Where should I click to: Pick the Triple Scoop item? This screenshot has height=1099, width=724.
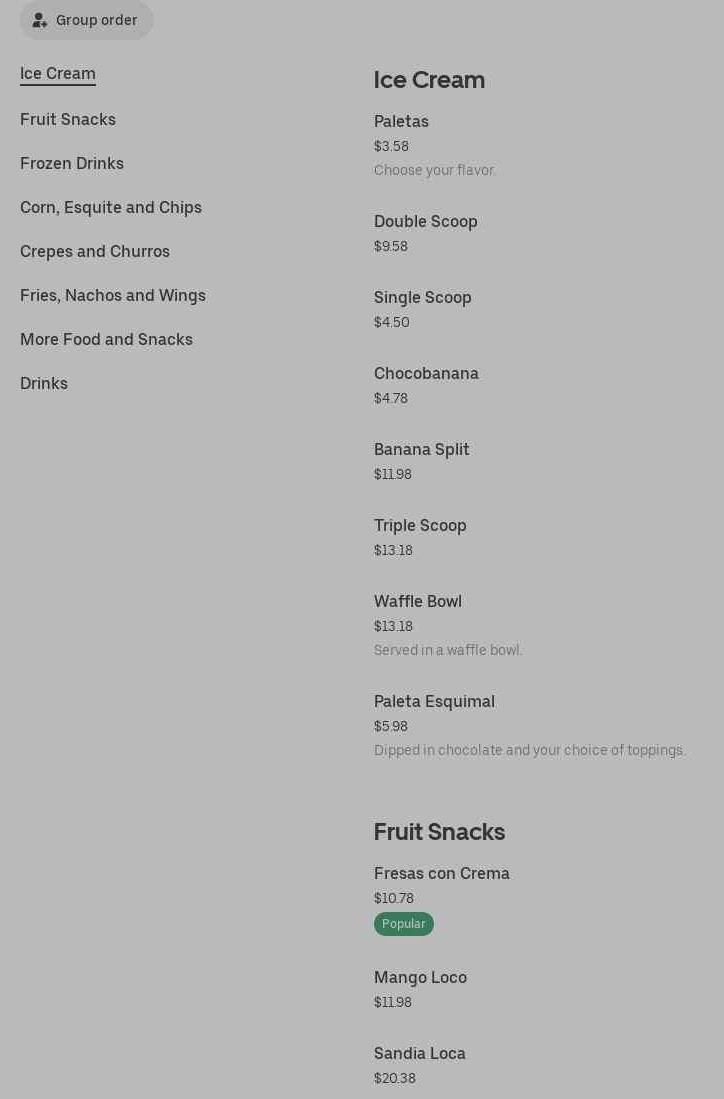point(420,525)
